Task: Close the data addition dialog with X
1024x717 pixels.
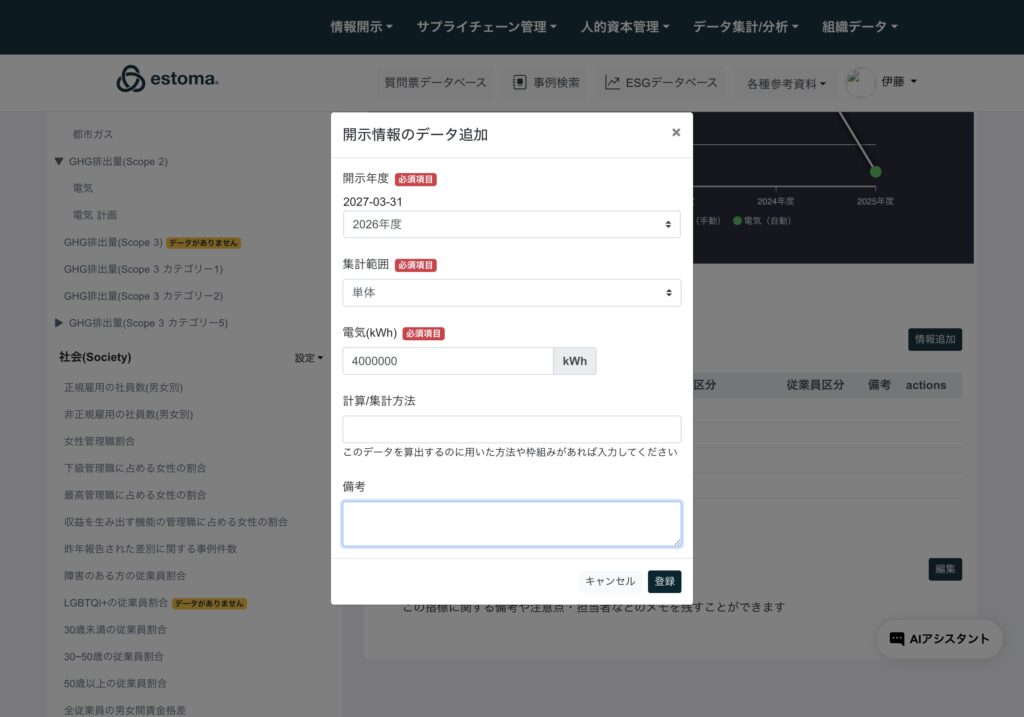Action: tap(676, 132)
